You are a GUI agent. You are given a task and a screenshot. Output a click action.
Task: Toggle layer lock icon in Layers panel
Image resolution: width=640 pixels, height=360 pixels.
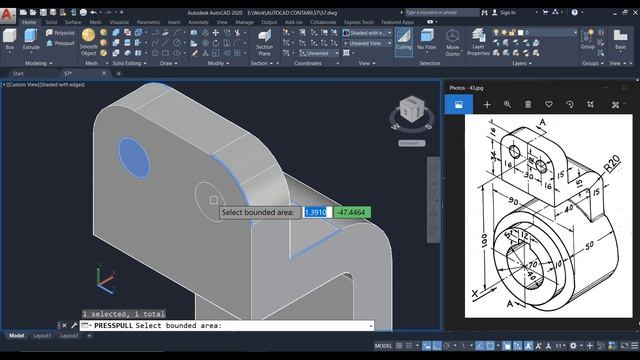pyautogui.click(x=512, y=32)
